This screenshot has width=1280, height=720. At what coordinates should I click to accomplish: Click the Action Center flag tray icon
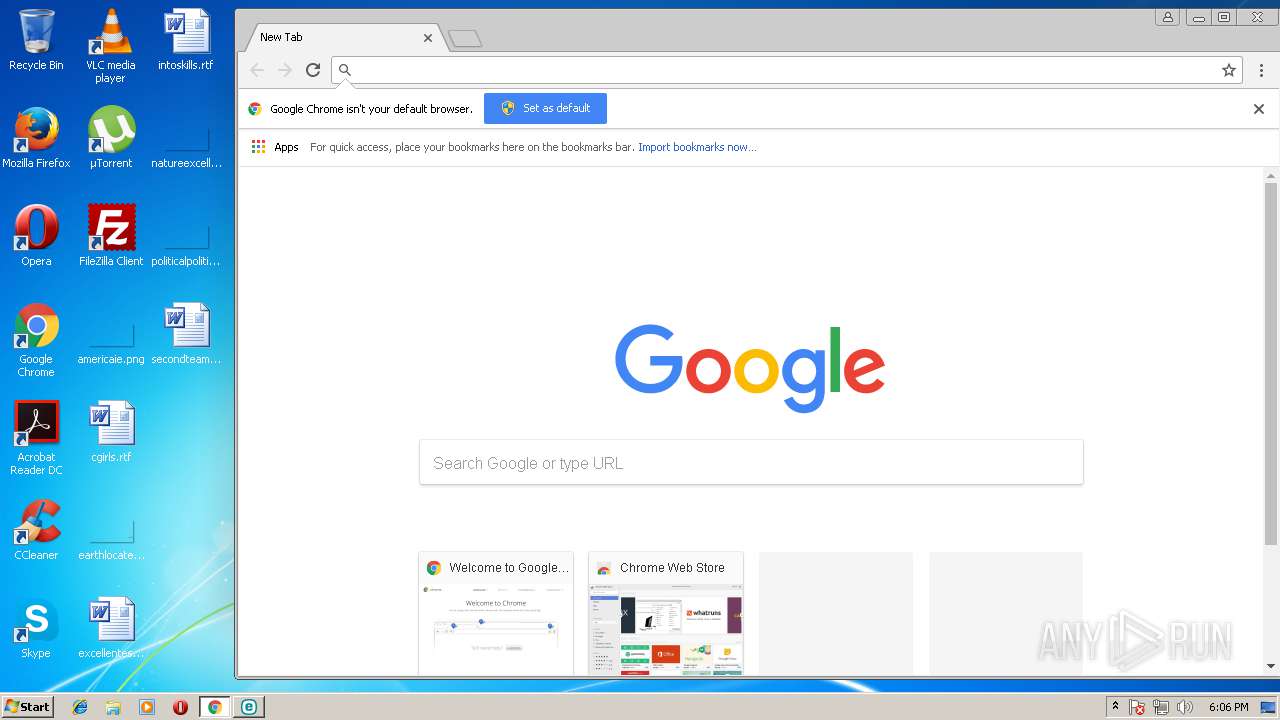[1137, 707]
